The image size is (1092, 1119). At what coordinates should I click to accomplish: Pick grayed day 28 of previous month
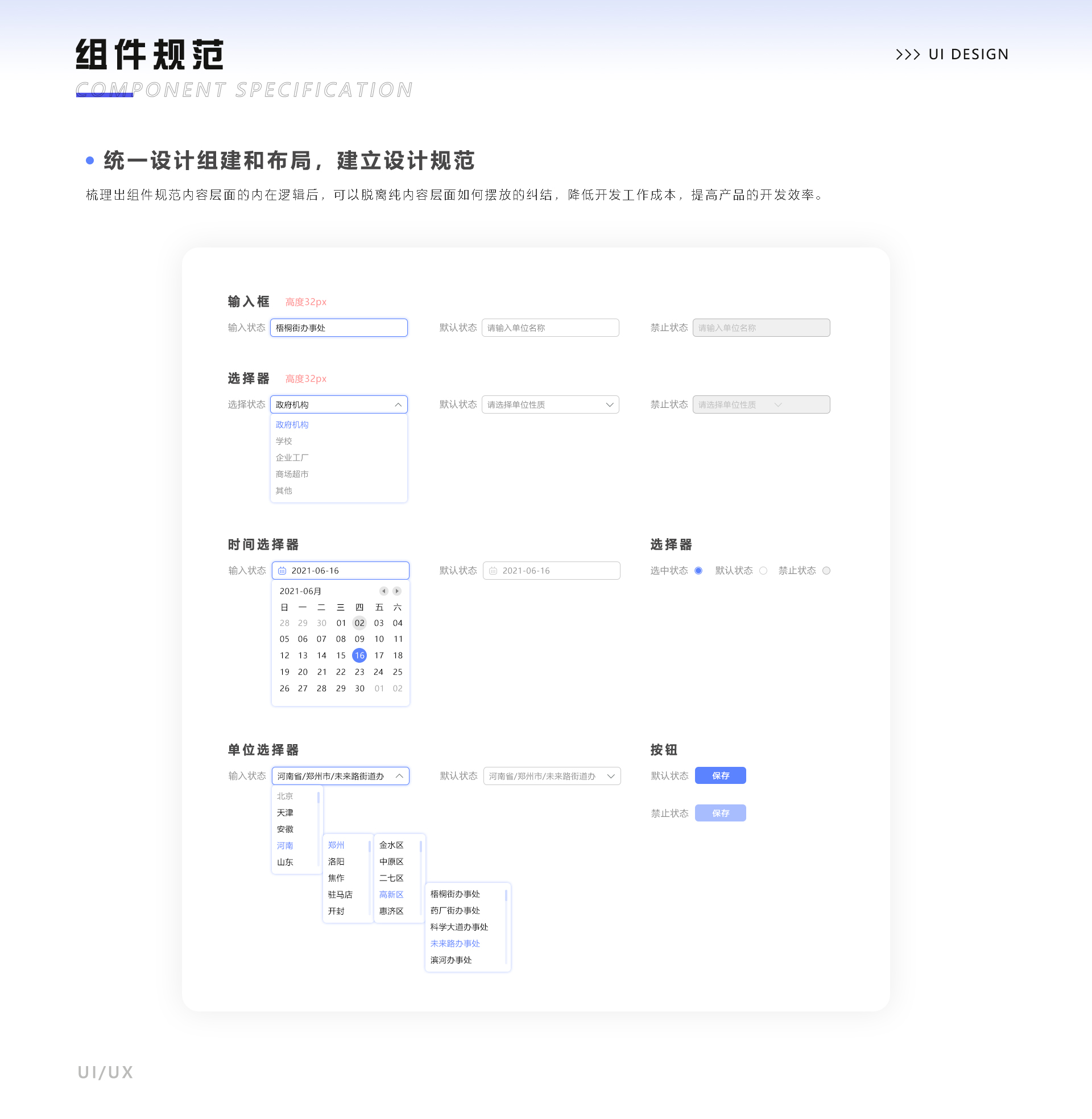point(284,623)
